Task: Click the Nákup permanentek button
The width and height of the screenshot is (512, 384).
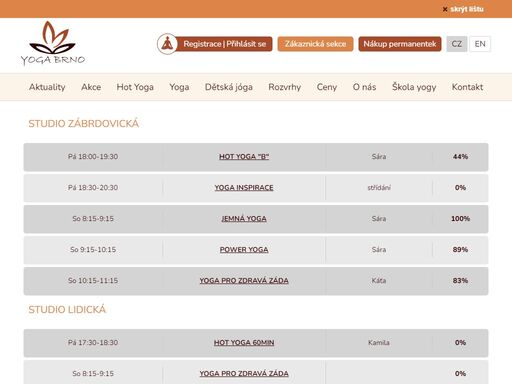Action: pos(400,44)
